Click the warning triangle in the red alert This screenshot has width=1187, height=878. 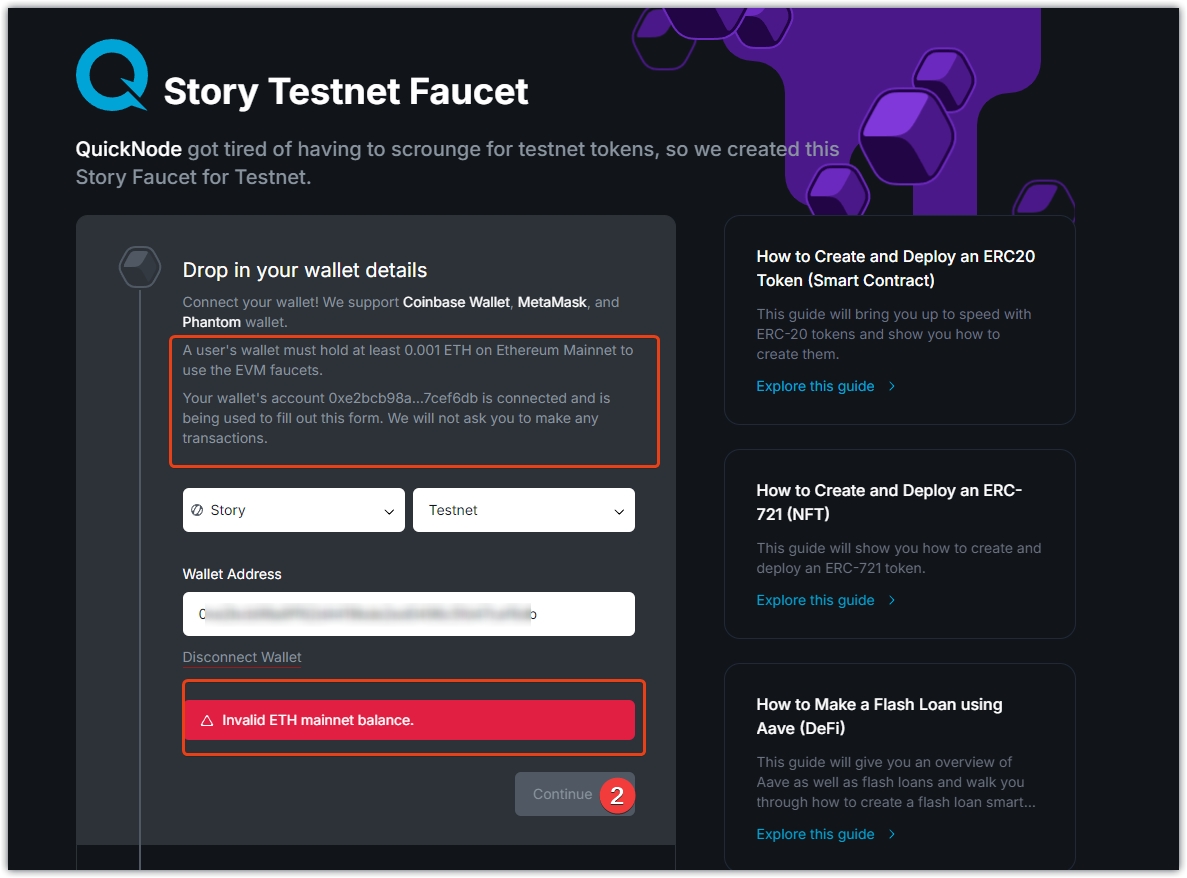[207, 720]
